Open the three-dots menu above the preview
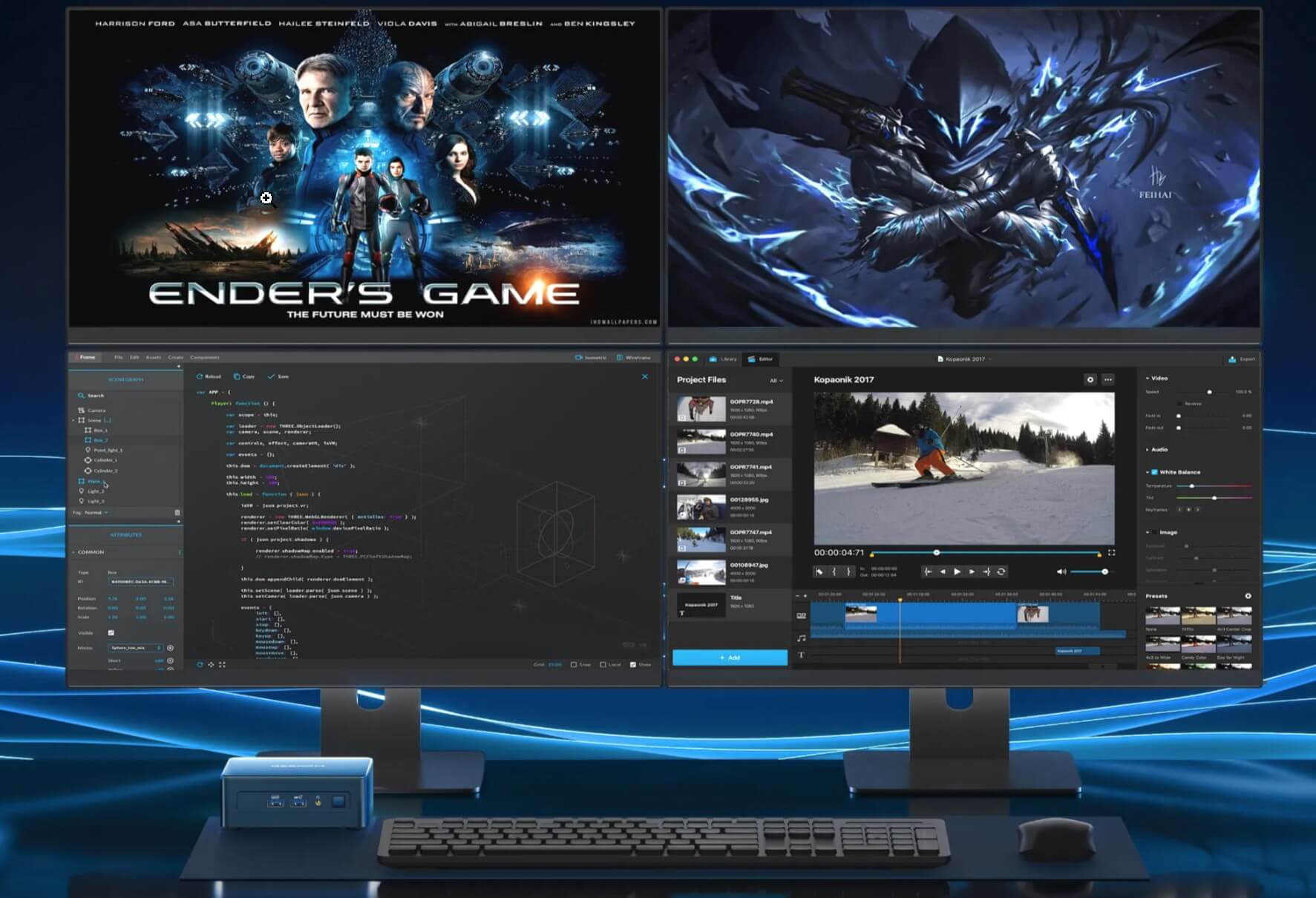The height and width of the screenshot is (898, 1316). [1108, 379]
